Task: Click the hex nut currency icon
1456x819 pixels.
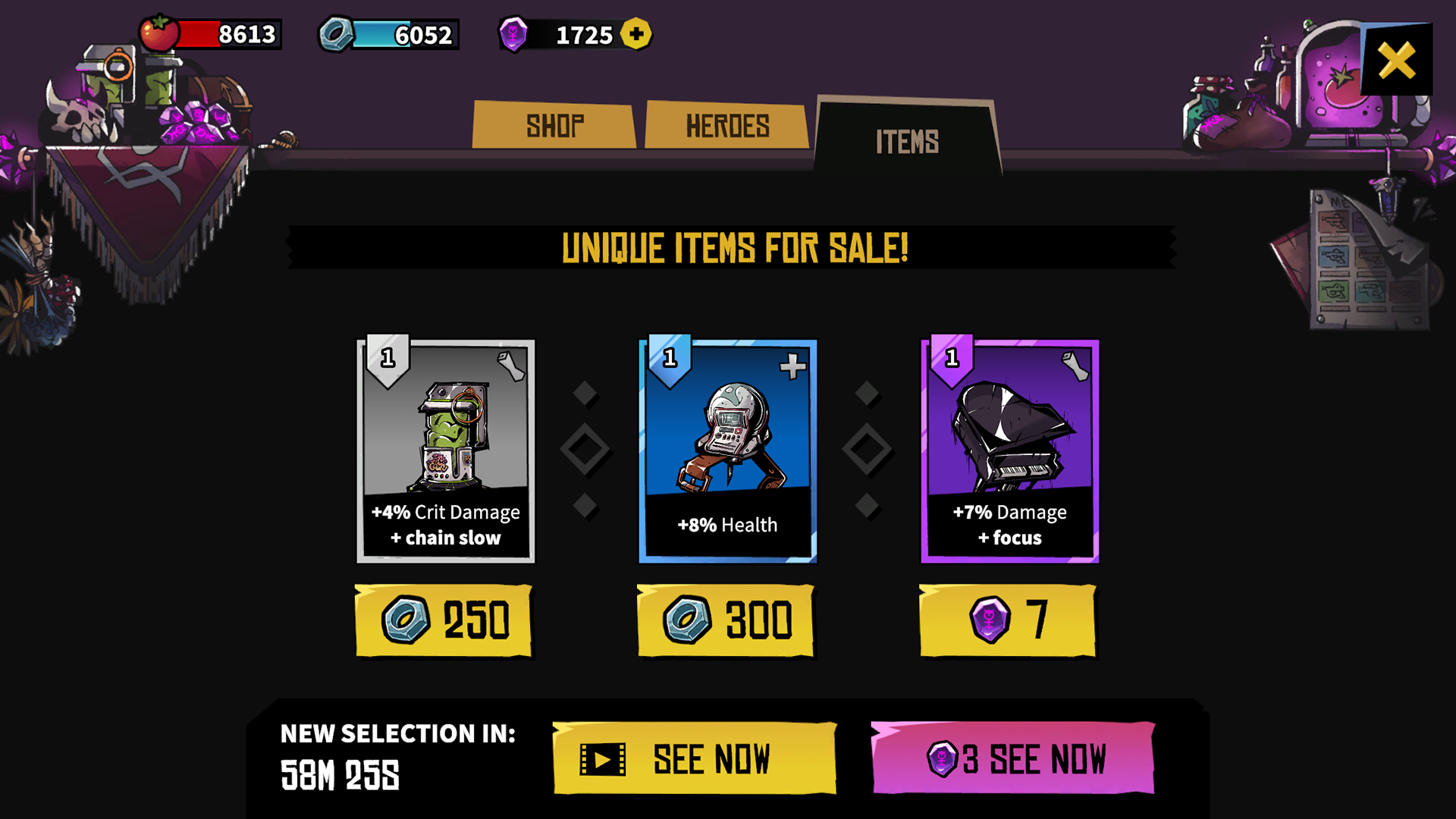Action: click(335, 34)
